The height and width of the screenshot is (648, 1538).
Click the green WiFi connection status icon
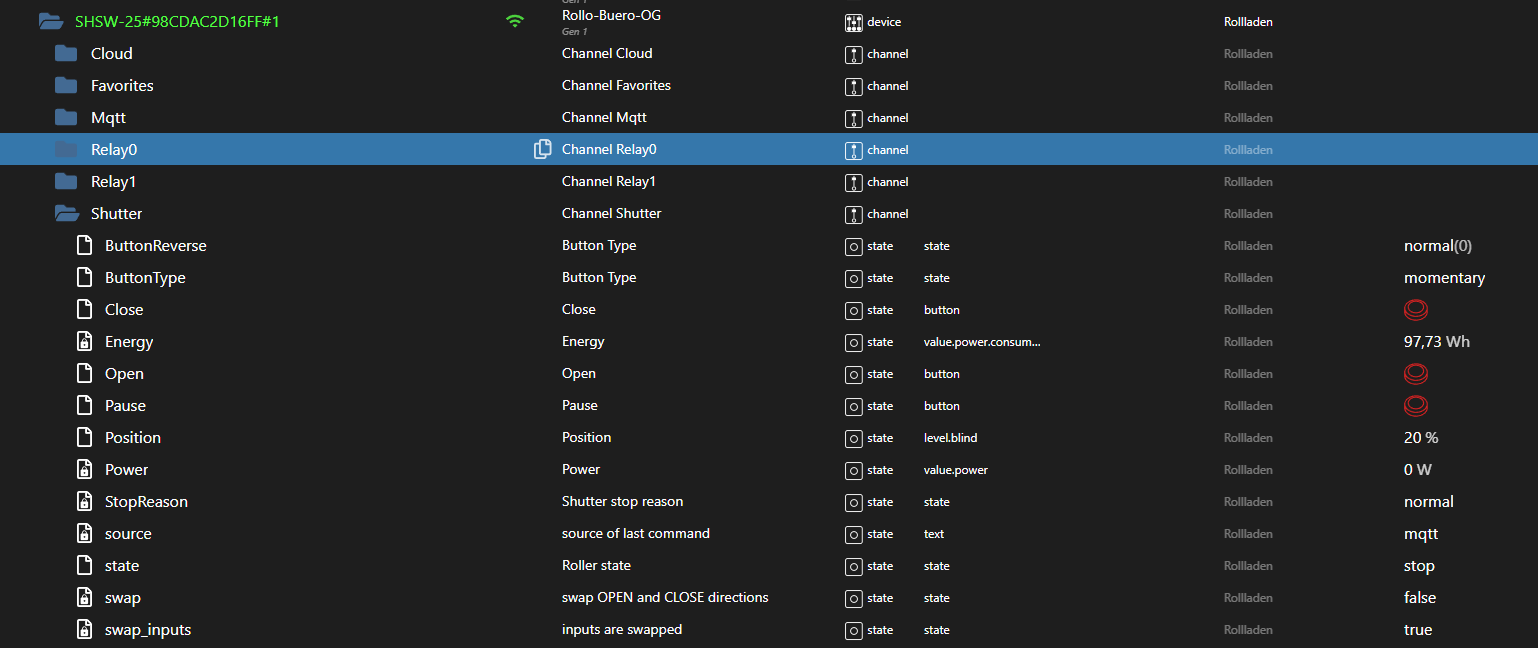[x=514, y=21]
